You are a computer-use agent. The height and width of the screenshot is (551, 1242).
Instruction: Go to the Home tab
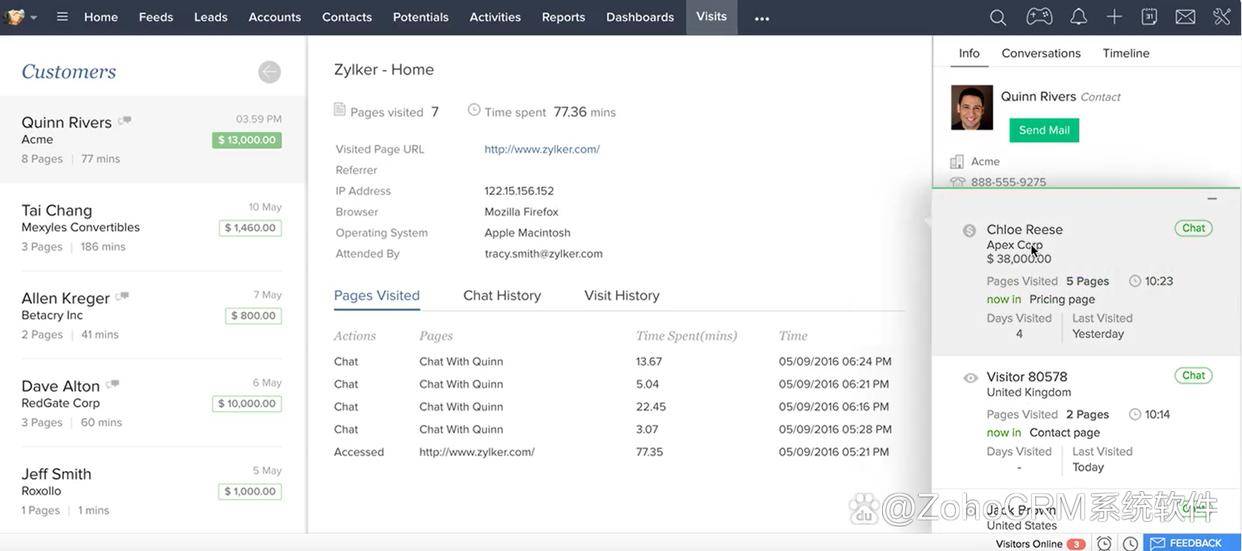101,17
